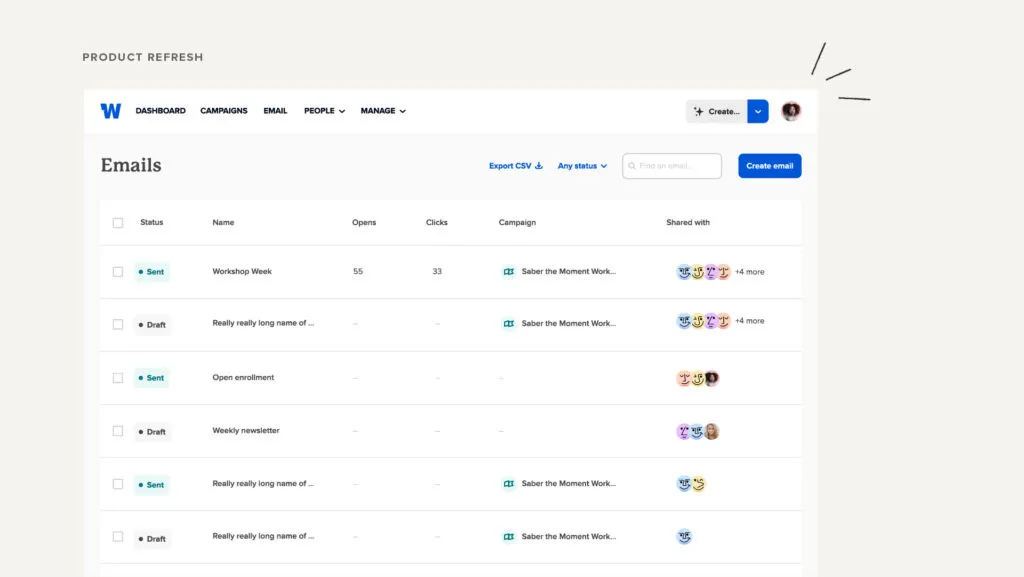Open the Any status filter
The height and width of the screenshot is (577, 1024).
click(582, 166)
